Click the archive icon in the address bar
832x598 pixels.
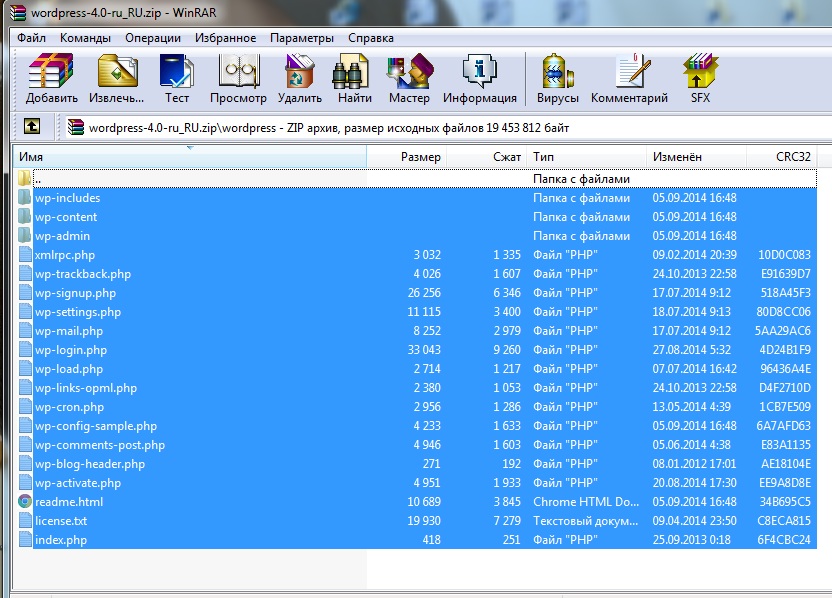pyautogui.click(x=76, y=127)
